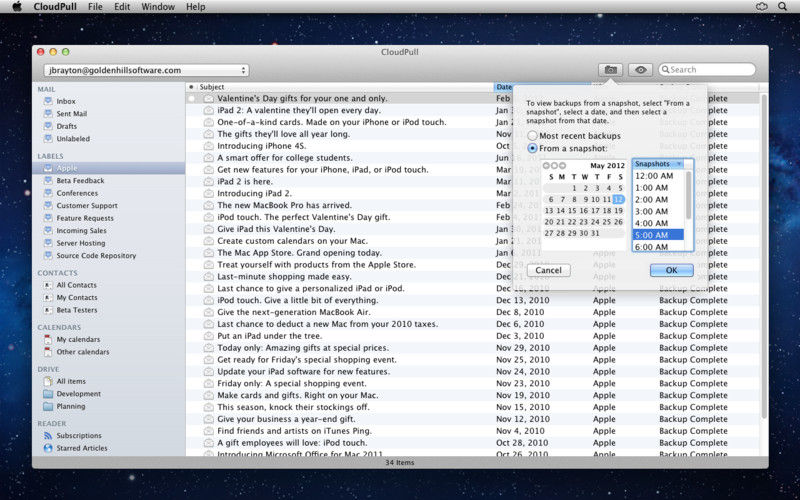Click the eye preview toolbar button
The width and height of the screenshot is (800, 500).
[x=640, y=70]
